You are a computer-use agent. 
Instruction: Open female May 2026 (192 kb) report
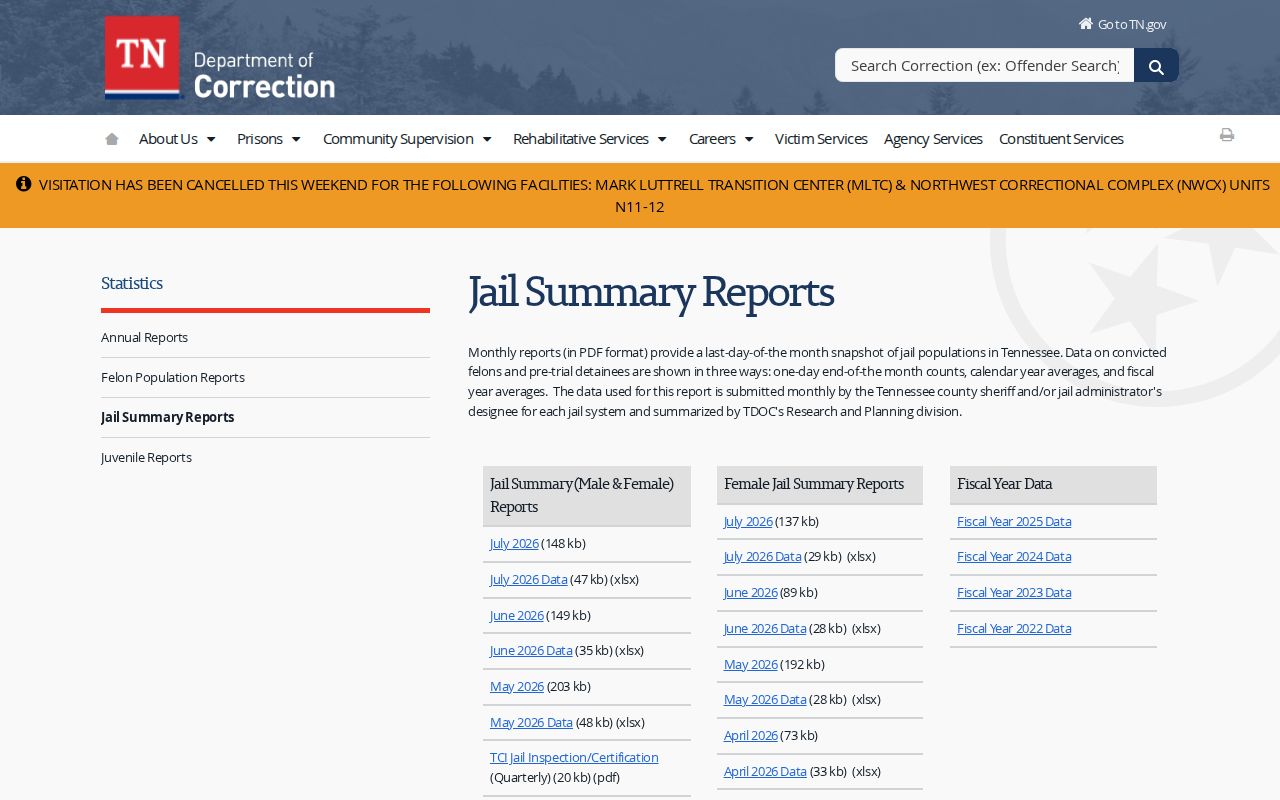coord(751,665)
